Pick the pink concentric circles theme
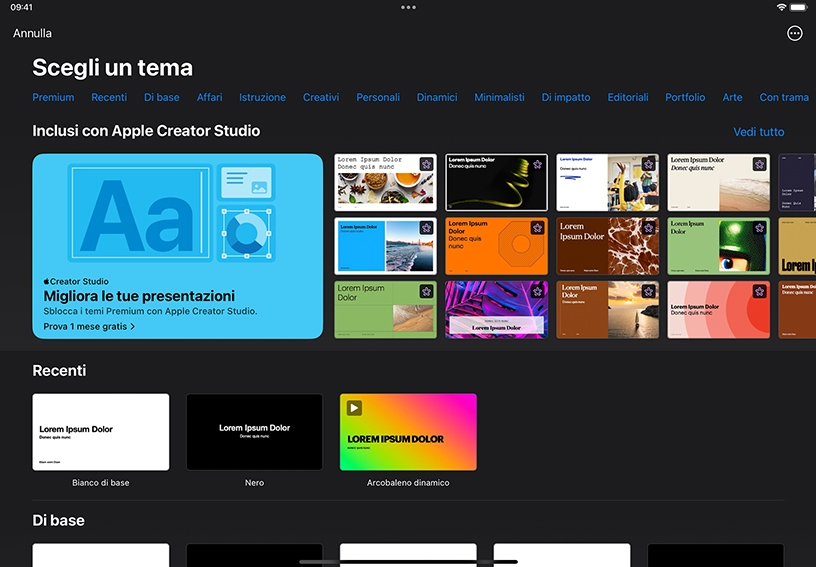Image resolution: width=816 pixels, height=567 pixels. tap(719, 310)
